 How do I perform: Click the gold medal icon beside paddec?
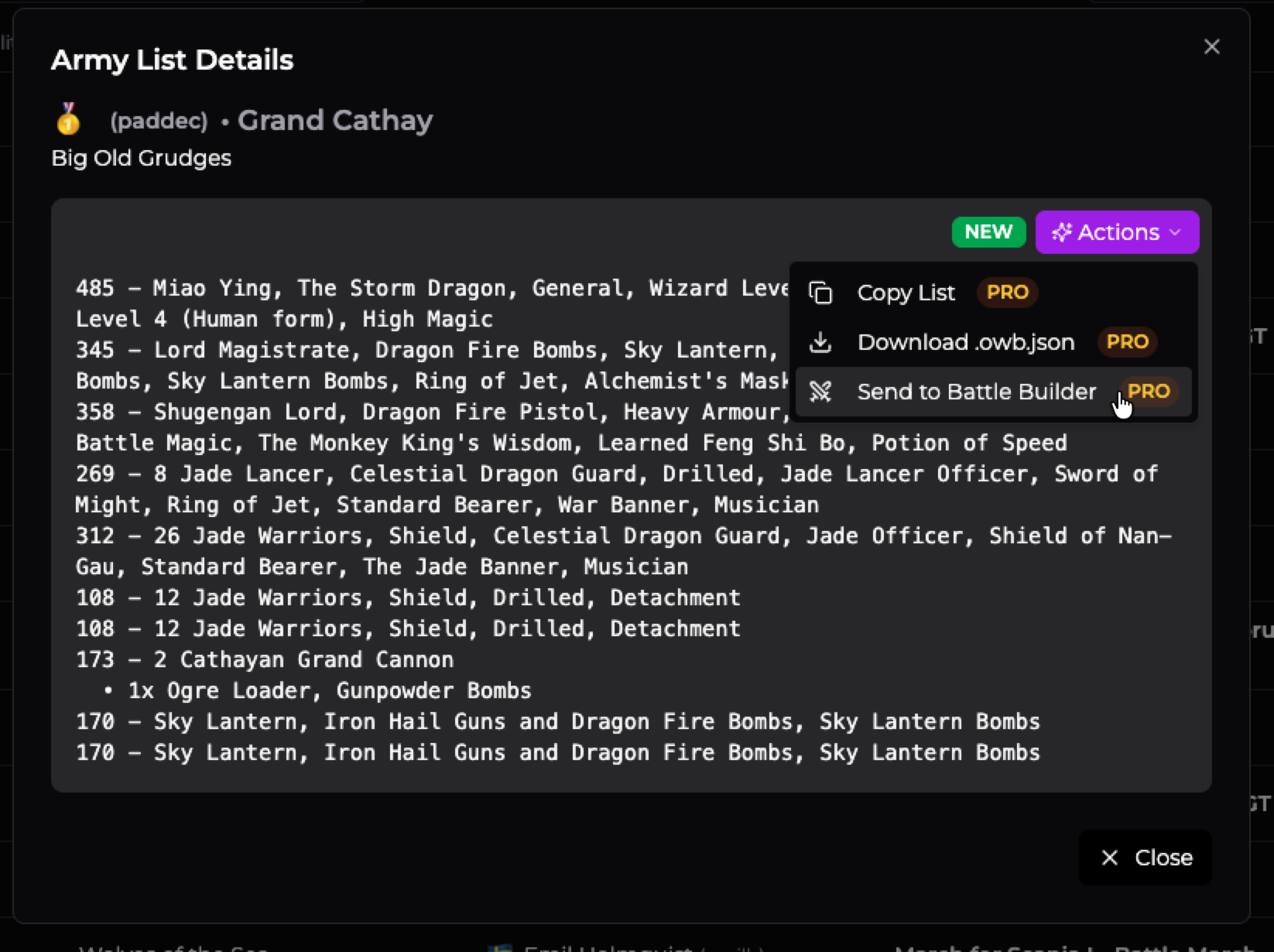click(68, 119)
